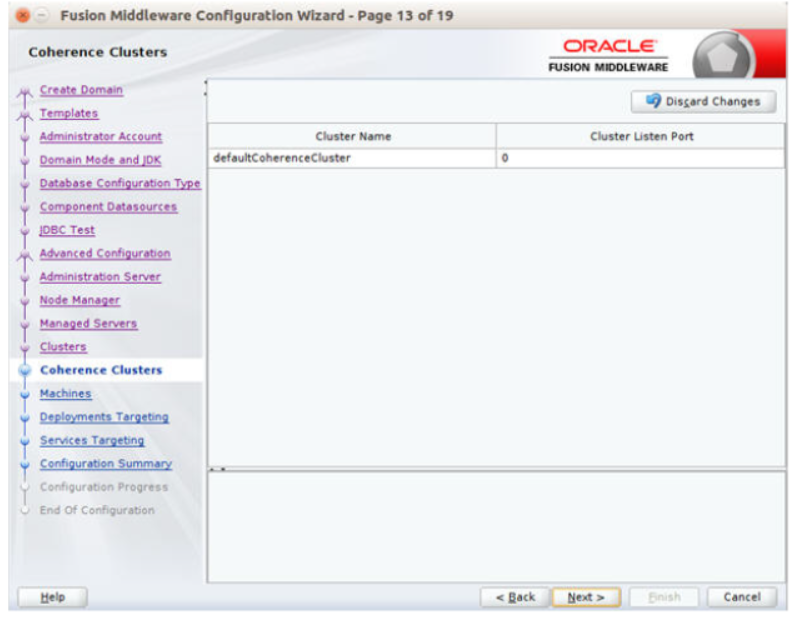
Task: Go to the Machines step
Action: pyautogui.click(x=66, y=394)
